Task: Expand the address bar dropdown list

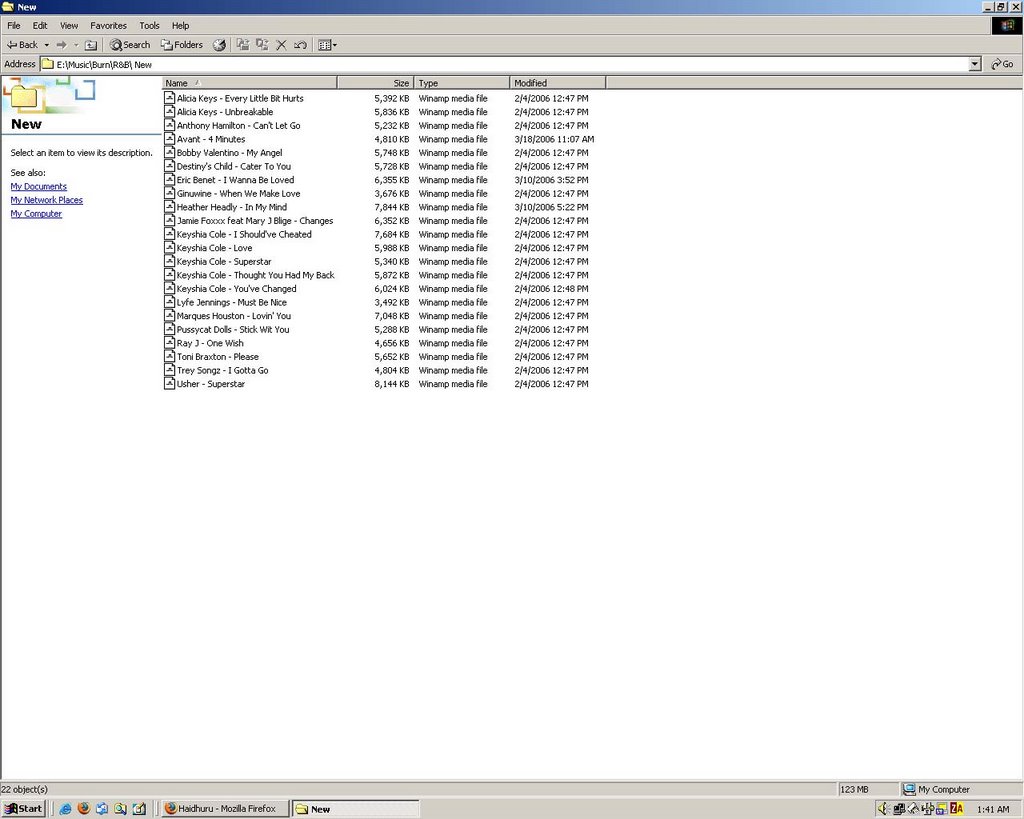Action: [x=975, y=64]
